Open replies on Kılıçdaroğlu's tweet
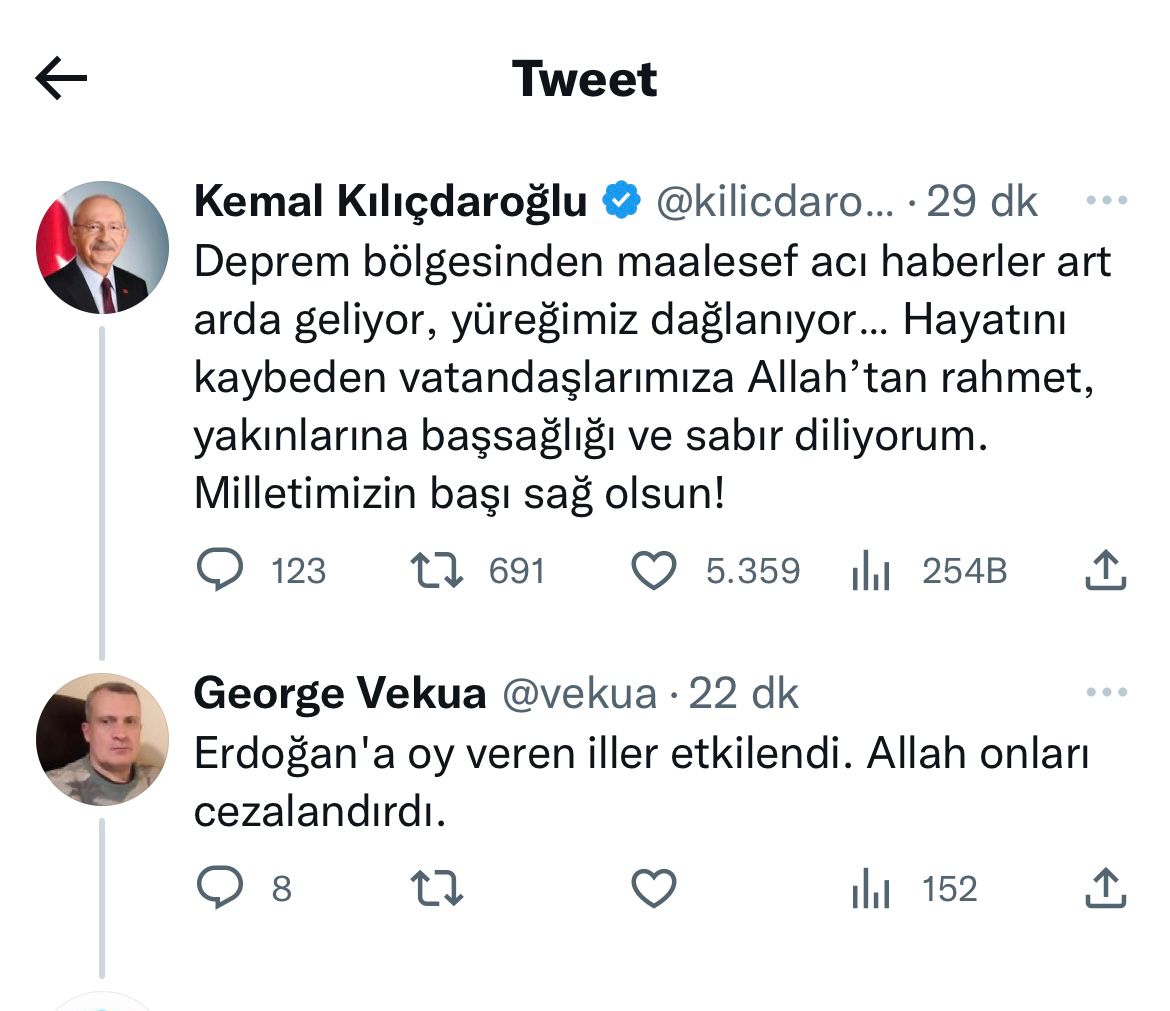Image resolution: width=1170 pixels, height=1011 pixels. point(220,571)
